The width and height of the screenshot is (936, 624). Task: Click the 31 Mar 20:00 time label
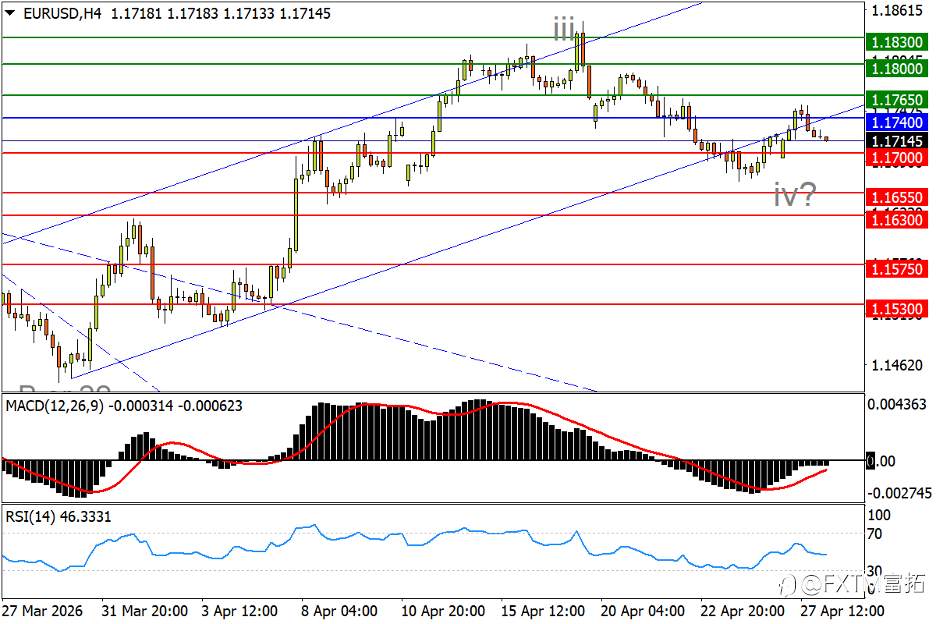144,611
